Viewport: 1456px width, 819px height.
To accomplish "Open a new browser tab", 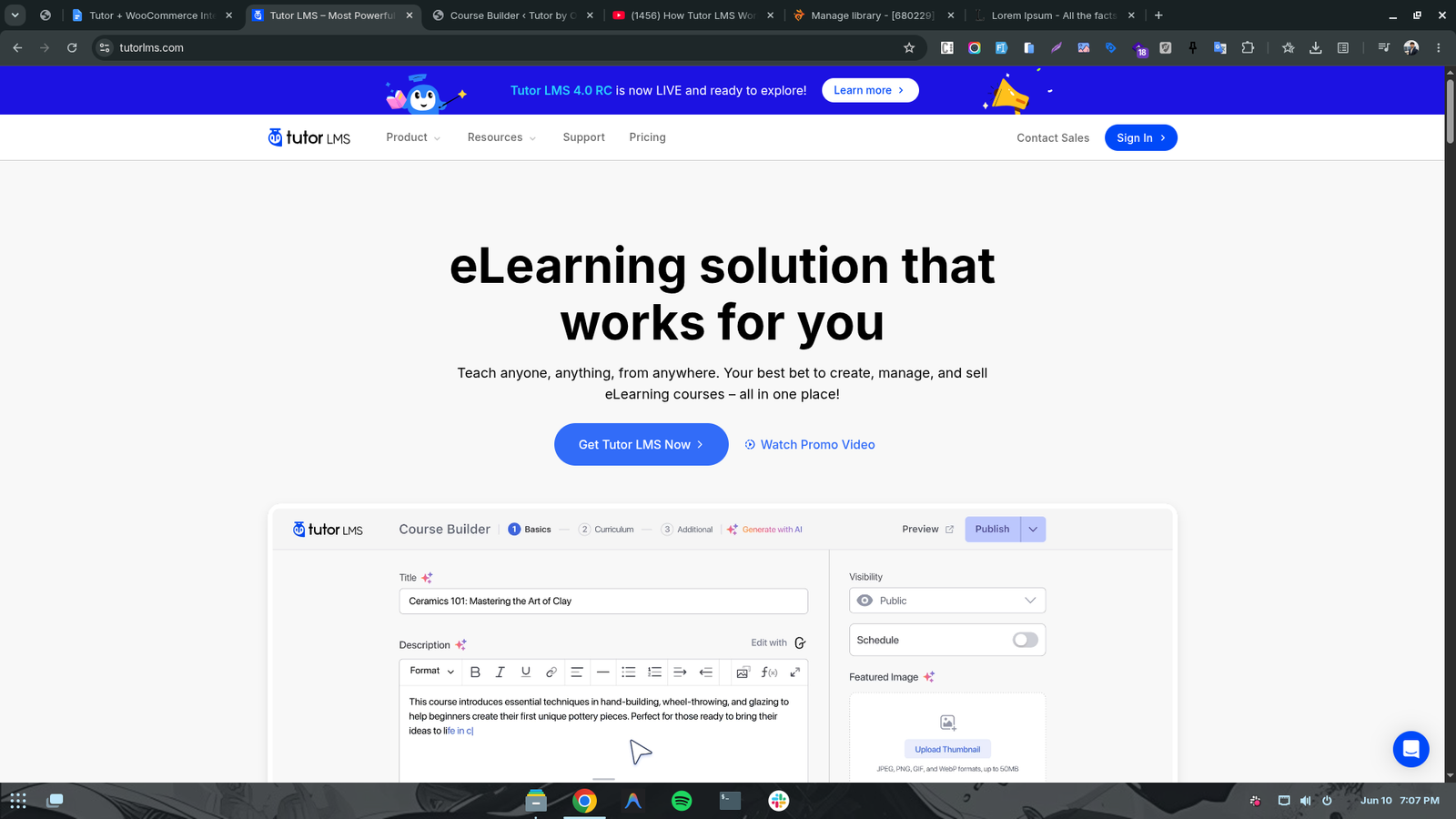I will tap(1158, 15).
